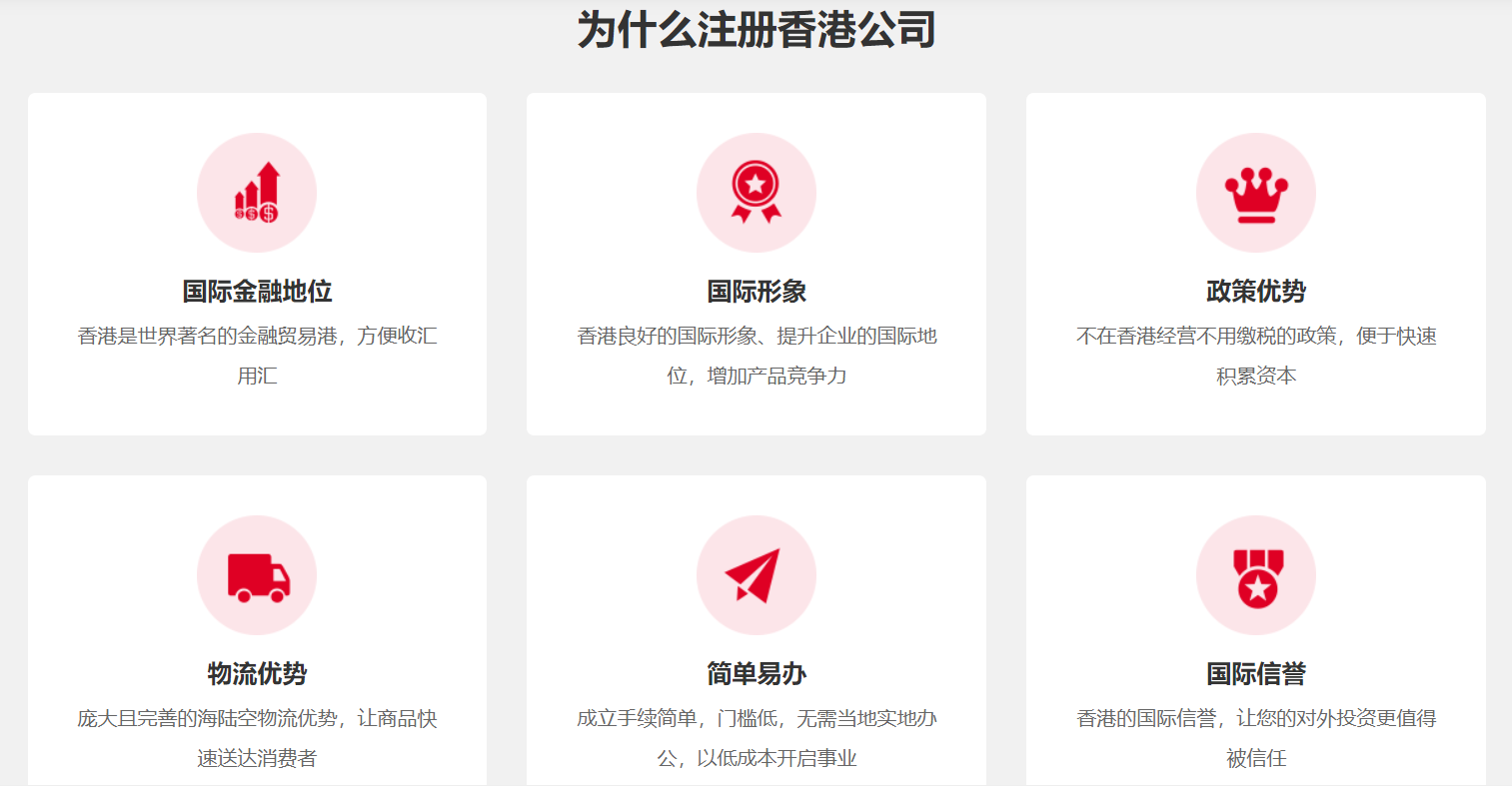
Task: Click description about 海陆空物流优势
Action: click(257, 738)
